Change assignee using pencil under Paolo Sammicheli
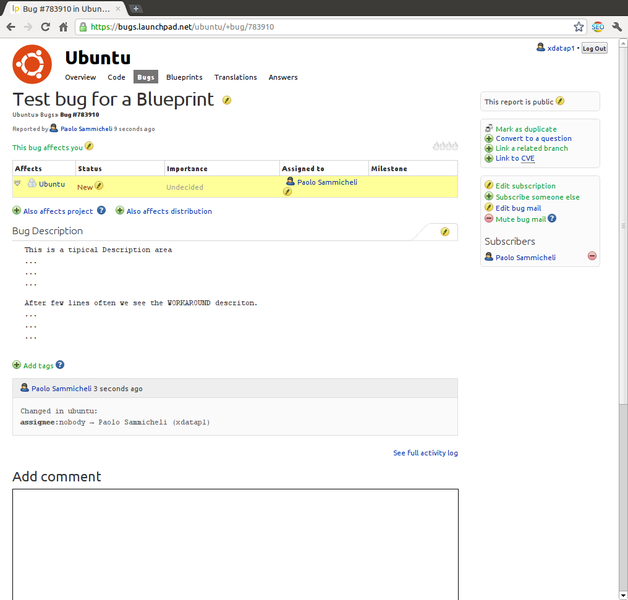628x600 pixels. 288,192
